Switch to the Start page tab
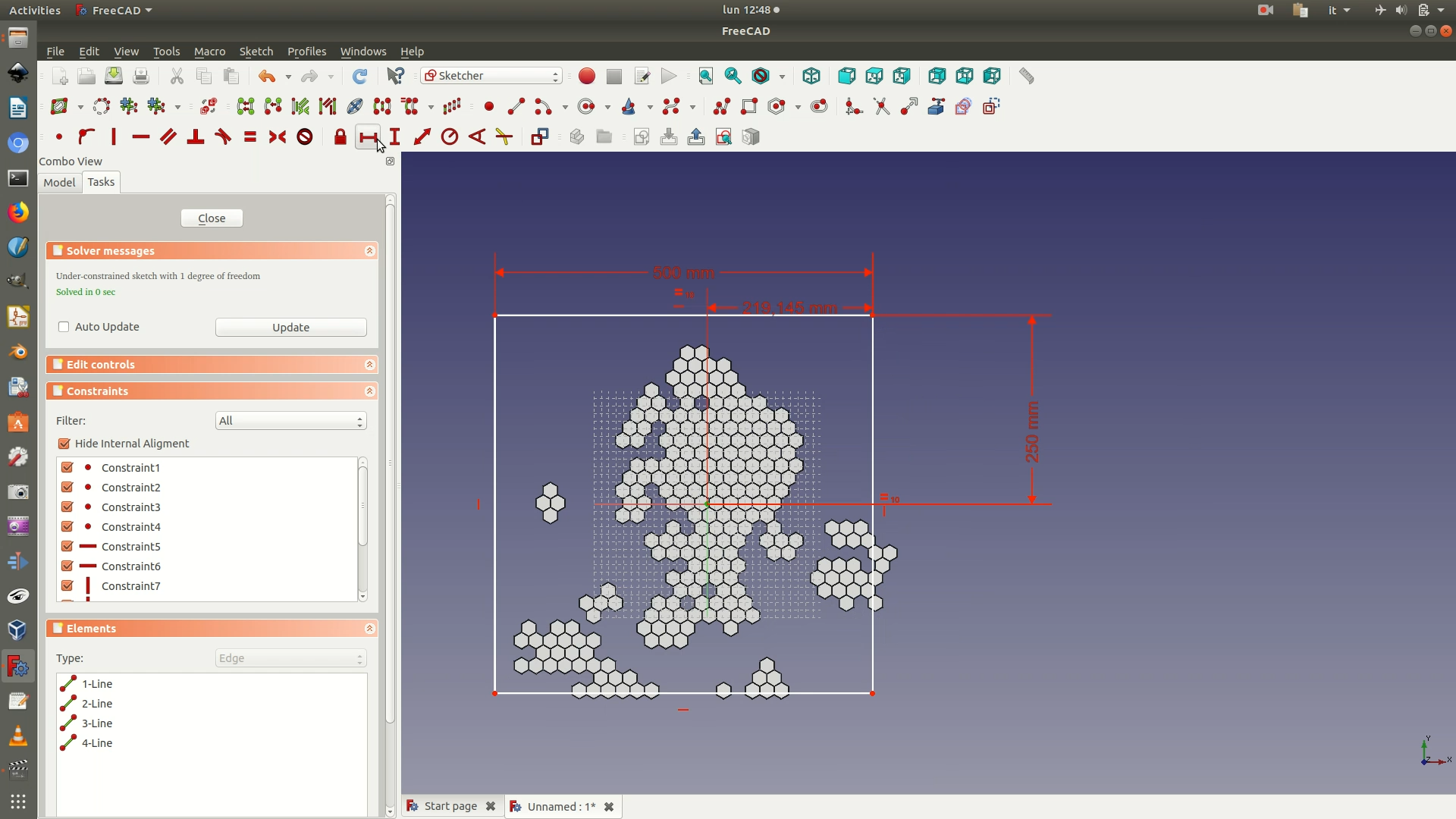The width and height of the screenshot is (1456, 819). tap(450, 806)
